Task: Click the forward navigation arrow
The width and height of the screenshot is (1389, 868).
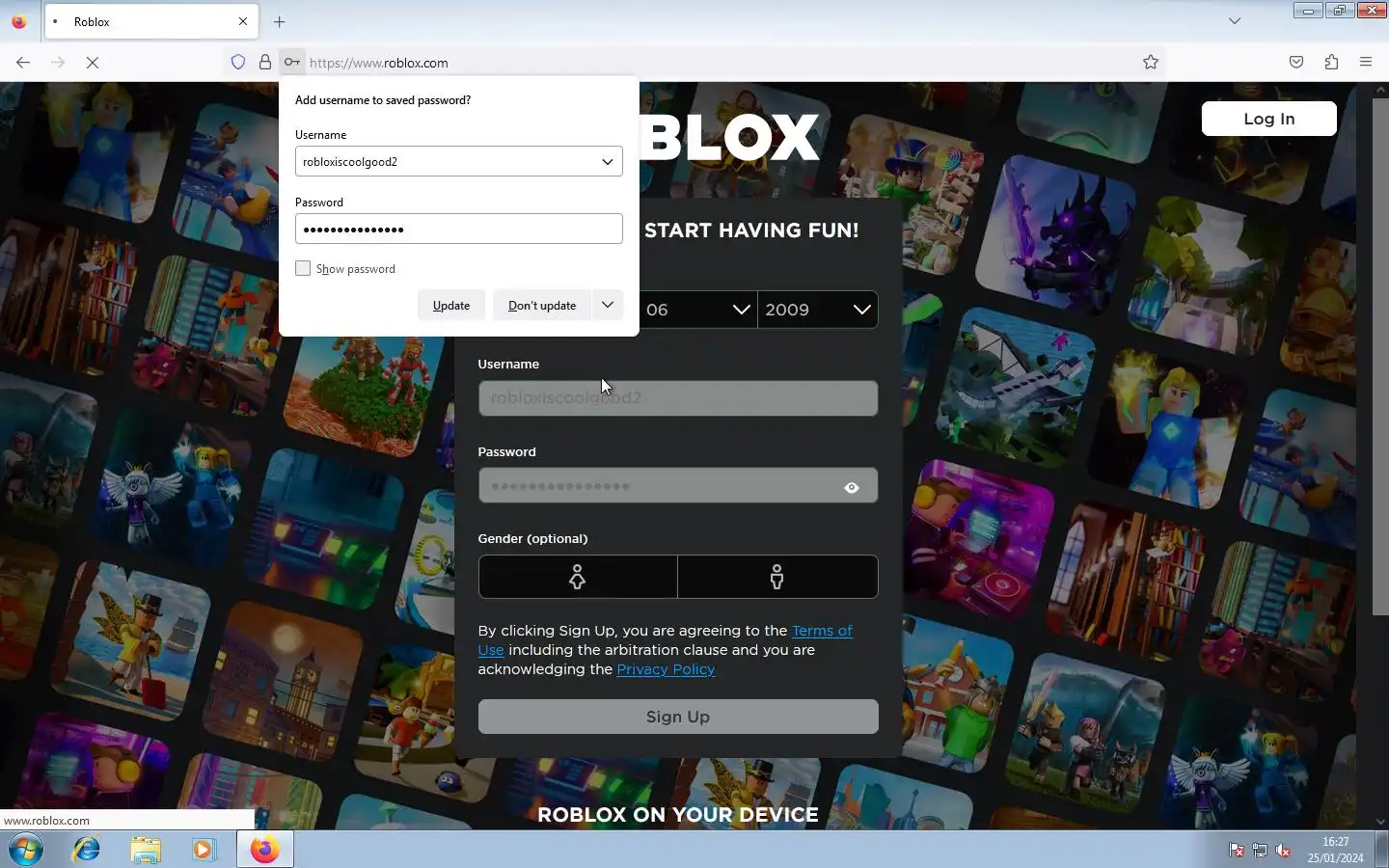Action: pos(58,63)
